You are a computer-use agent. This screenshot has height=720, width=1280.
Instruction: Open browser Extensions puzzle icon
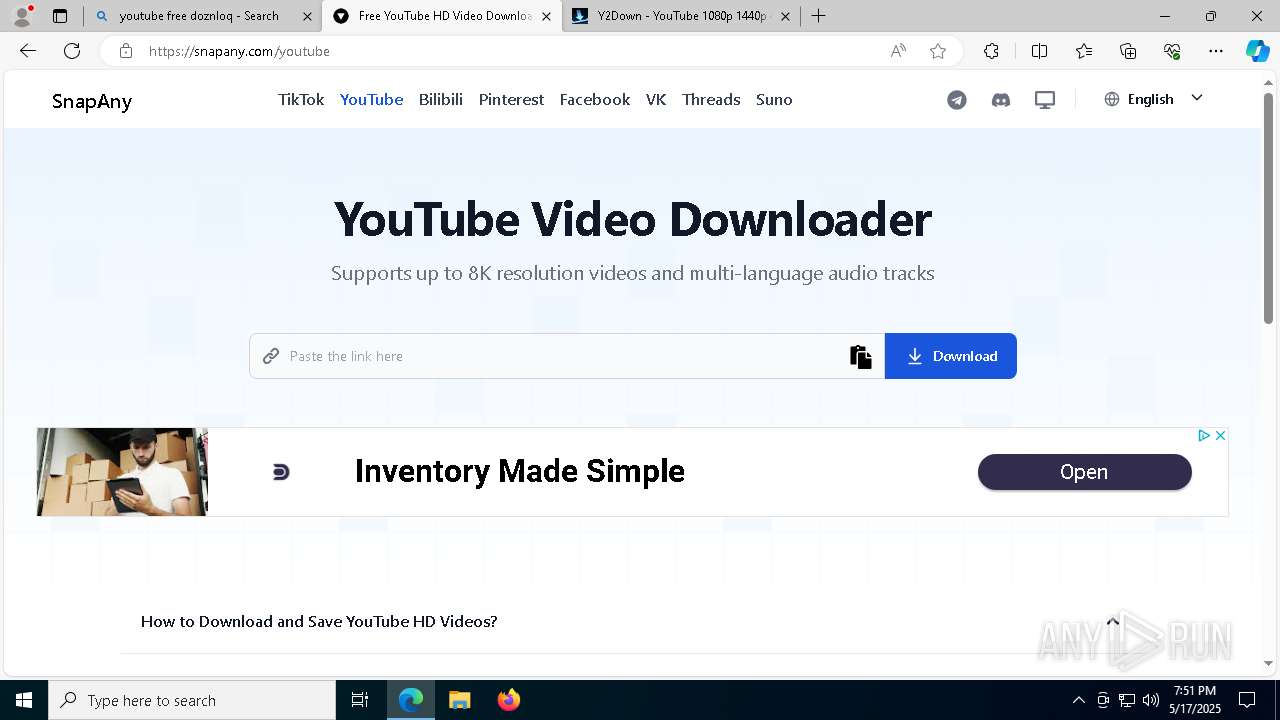point(991,51)
